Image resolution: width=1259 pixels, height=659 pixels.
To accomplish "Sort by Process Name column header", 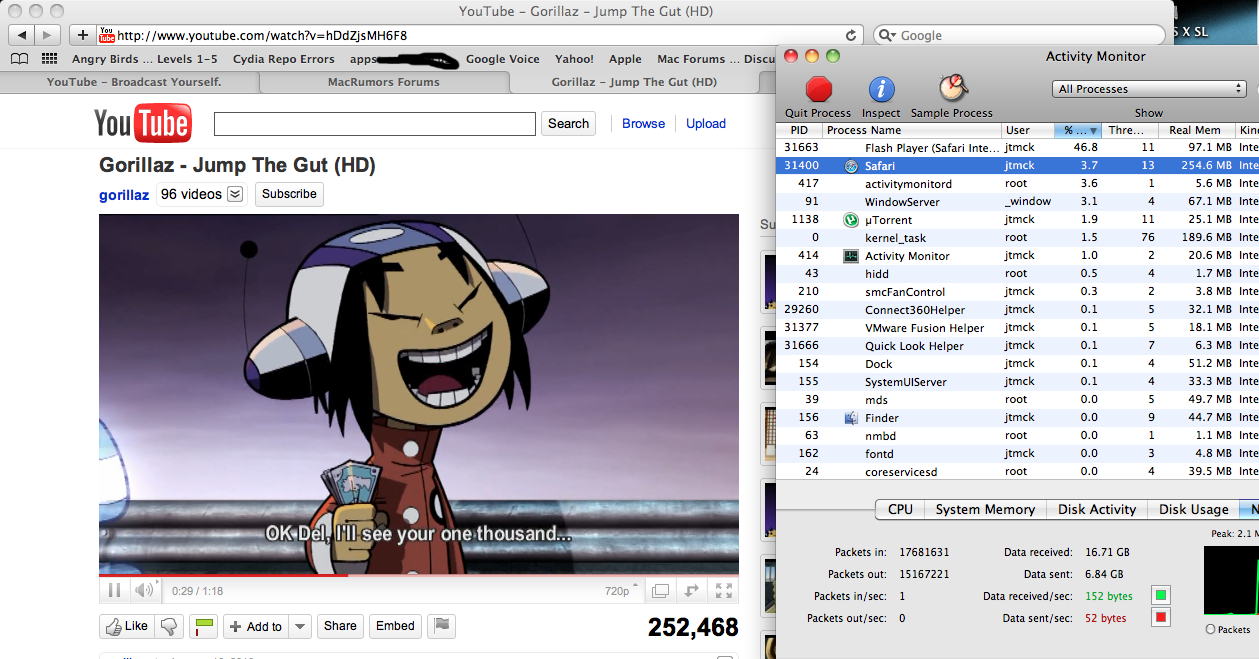I will (x=912, y=130).
